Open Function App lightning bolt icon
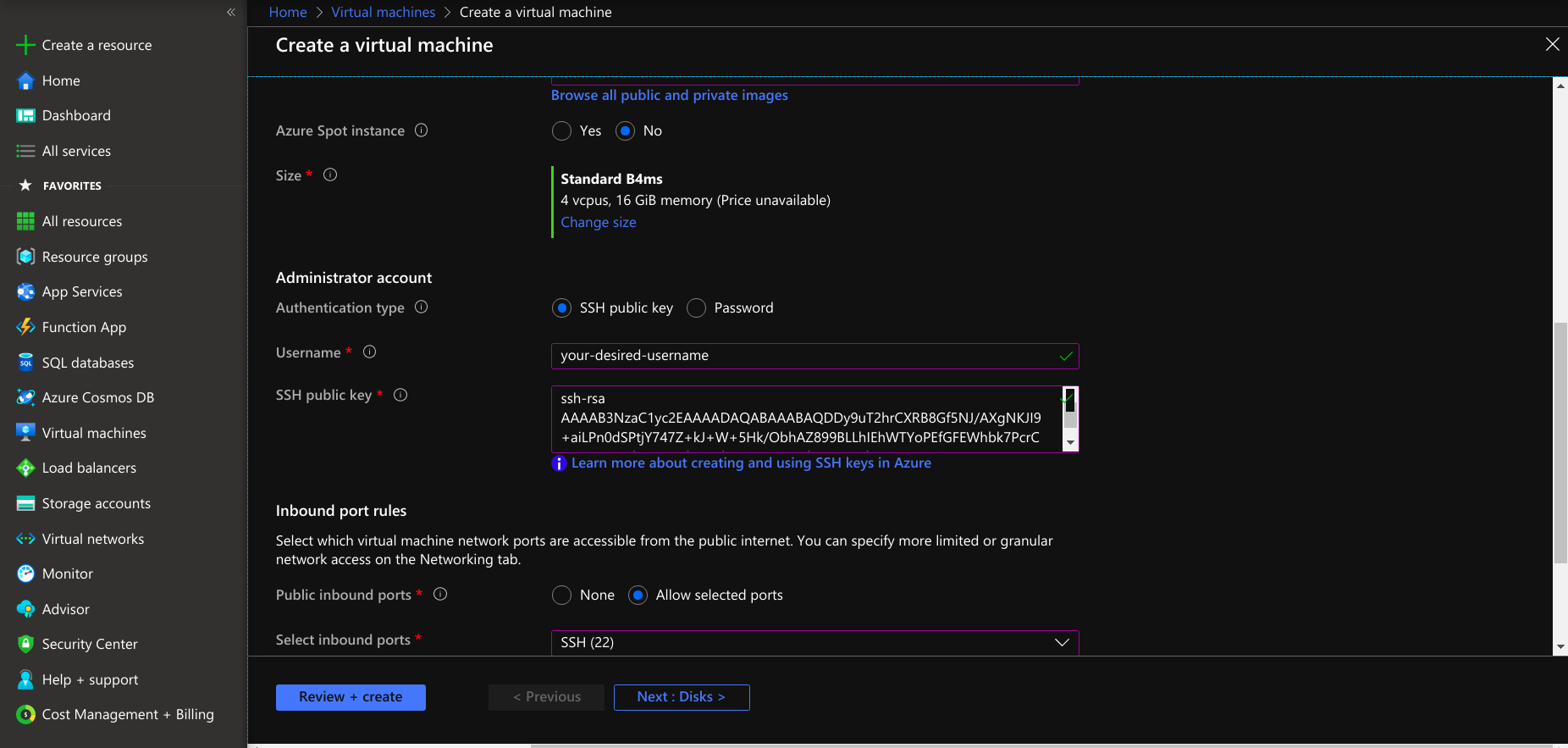 [25, 327]
